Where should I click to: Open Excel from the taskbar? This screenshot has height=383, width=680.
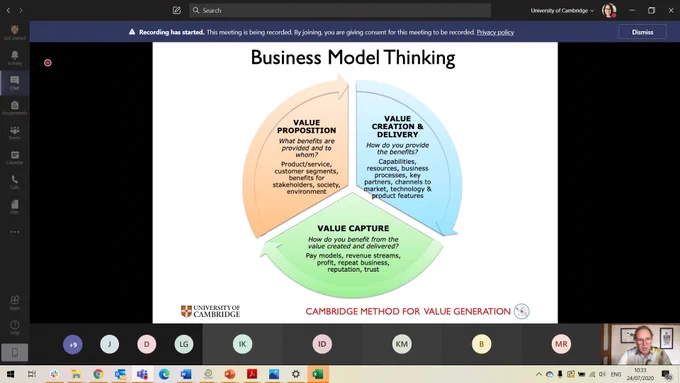[318, 374]
